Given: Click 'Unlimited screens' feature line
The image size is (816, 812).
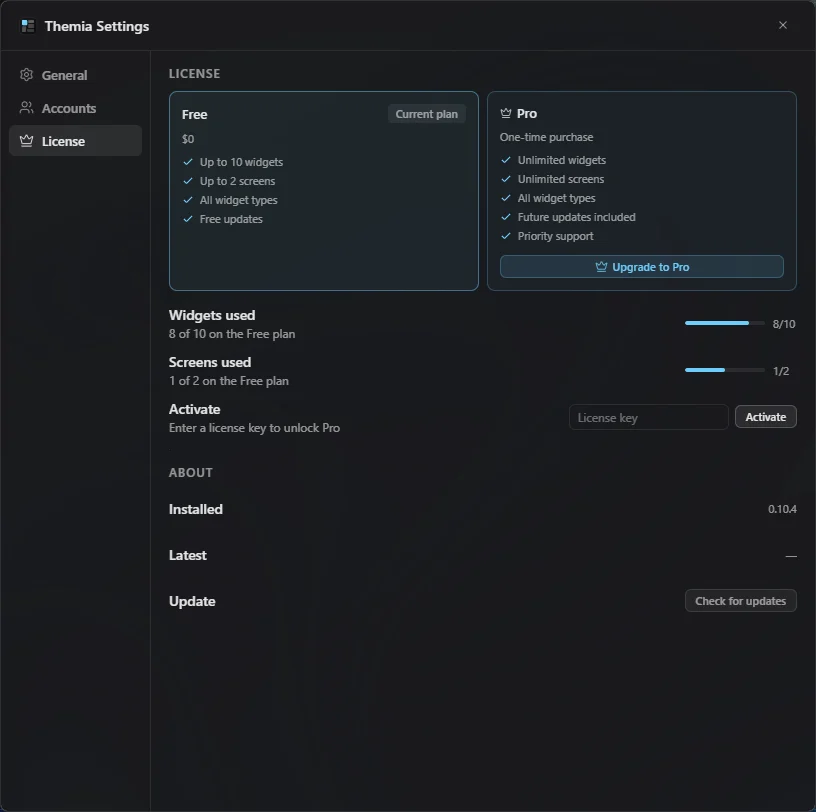Looking at the screenshot, I should point(560,179).
